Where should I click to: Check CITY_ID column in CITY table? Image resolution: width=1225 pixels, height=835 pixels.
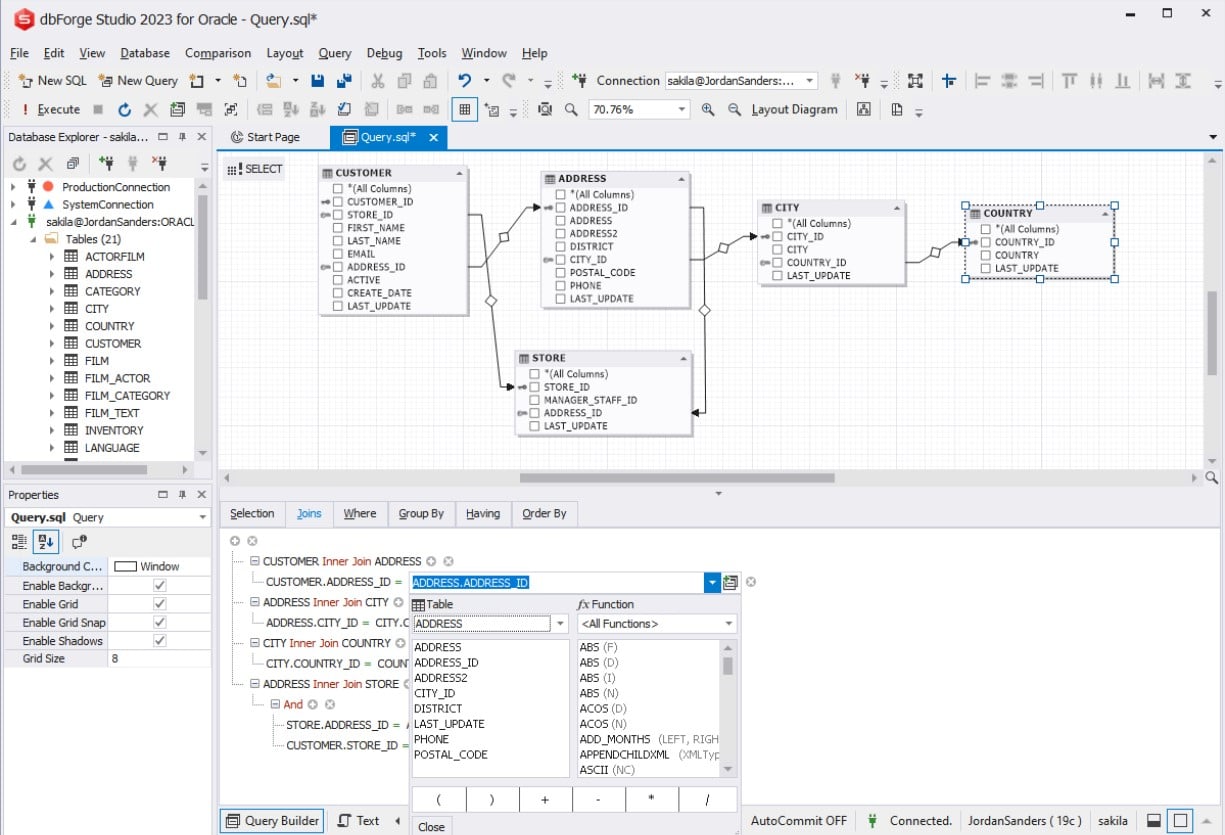pos(777,237)
